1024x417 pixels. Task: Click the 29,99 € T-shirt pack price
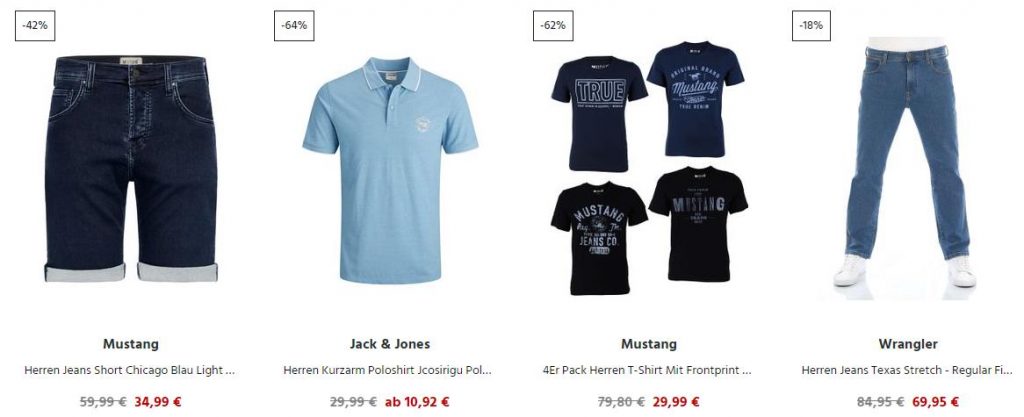point(676,402)
